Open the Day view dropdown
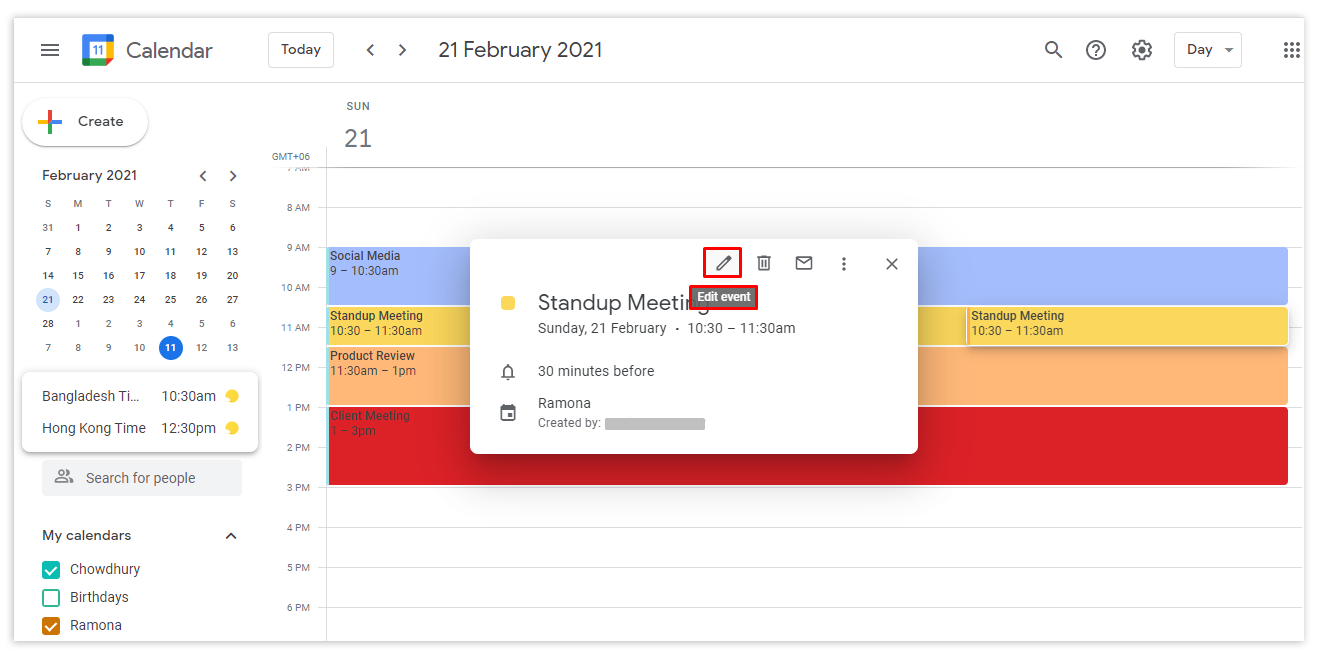The height and width of the screenshot is (658, 1318). coord(1207,50)
